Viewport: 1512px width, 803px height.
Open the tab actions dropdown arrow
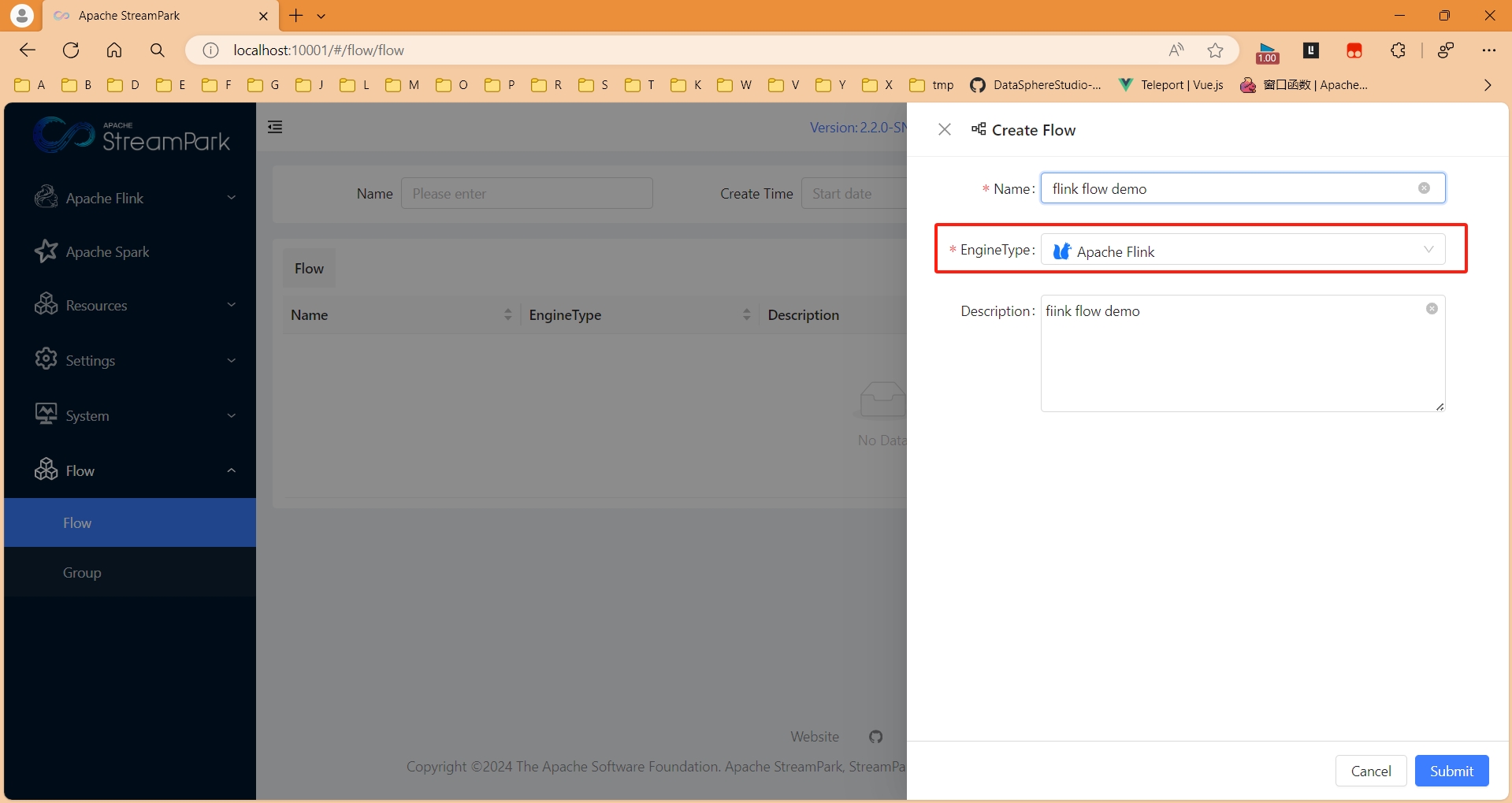(321, 16)
